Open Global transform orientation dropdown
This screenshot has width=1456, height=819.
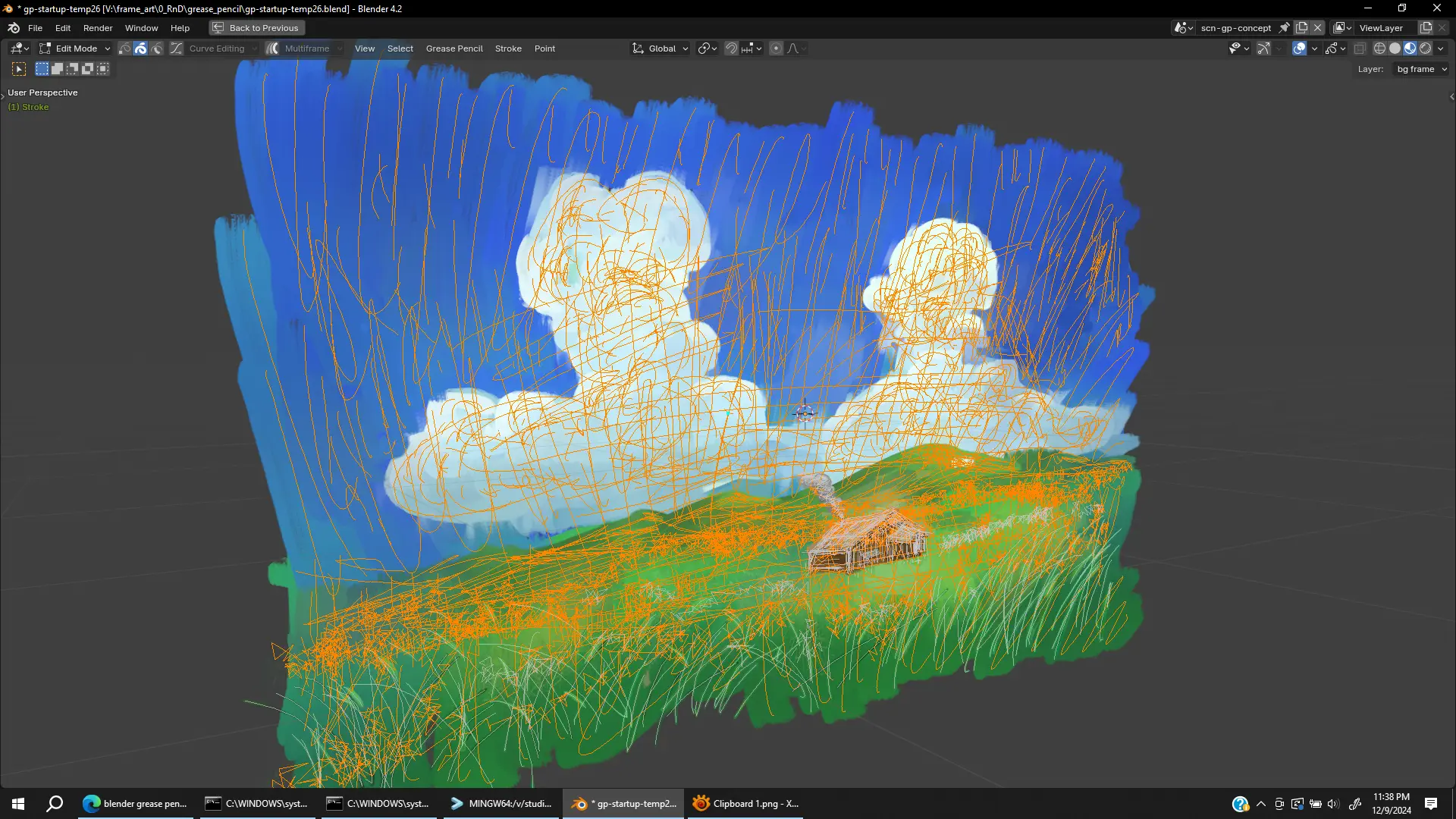pyautogui.click(x=661, y=49)
